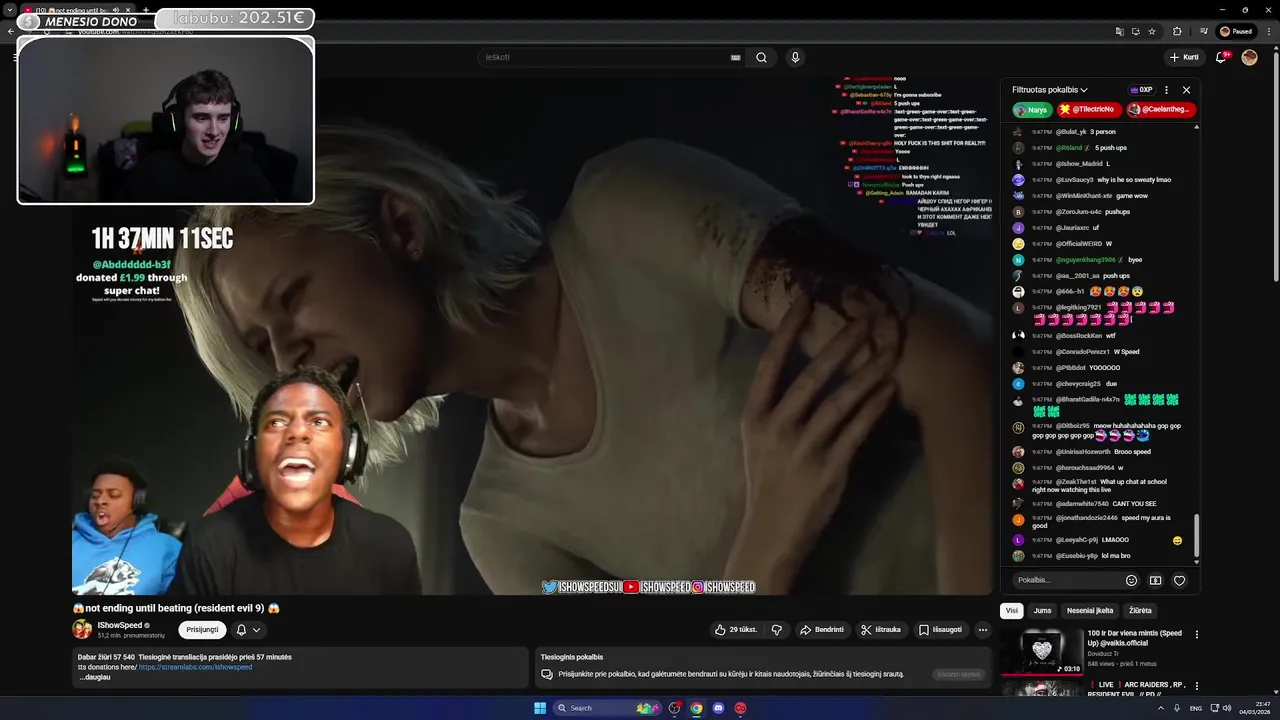Open the IShowSpeed channel avatar
This screenshot has height=720, width=1280.
pos(82,629)
